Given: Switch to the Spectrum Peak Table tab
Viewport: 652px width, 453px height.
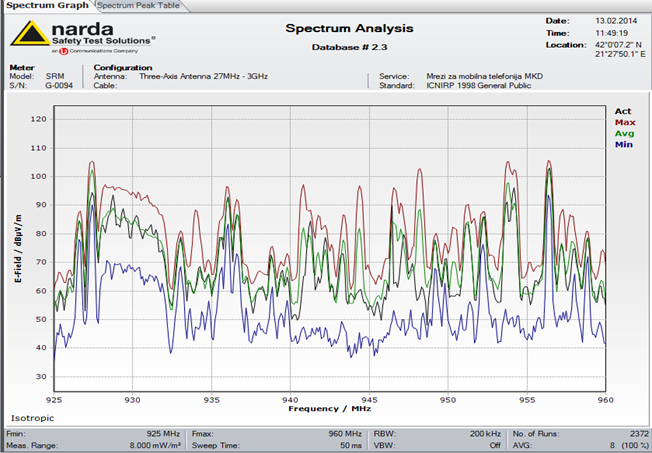Looking at the screenshot, I should (x=132, y=6).
